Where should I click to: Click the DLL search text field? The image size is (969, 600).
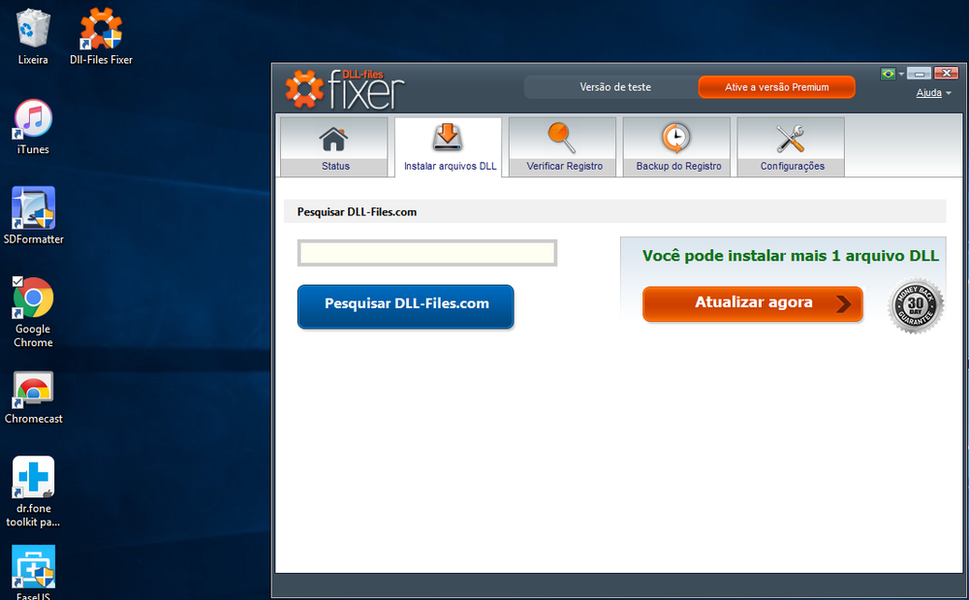click(427, 254)
